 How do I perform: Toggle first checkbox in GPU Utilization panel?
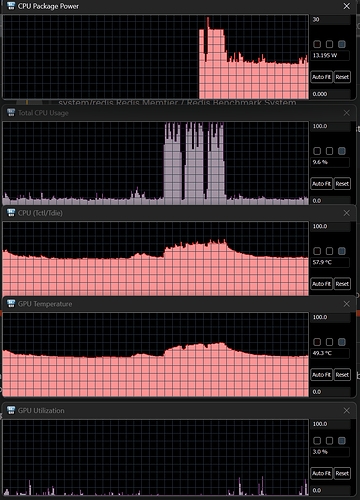point(317,441)
